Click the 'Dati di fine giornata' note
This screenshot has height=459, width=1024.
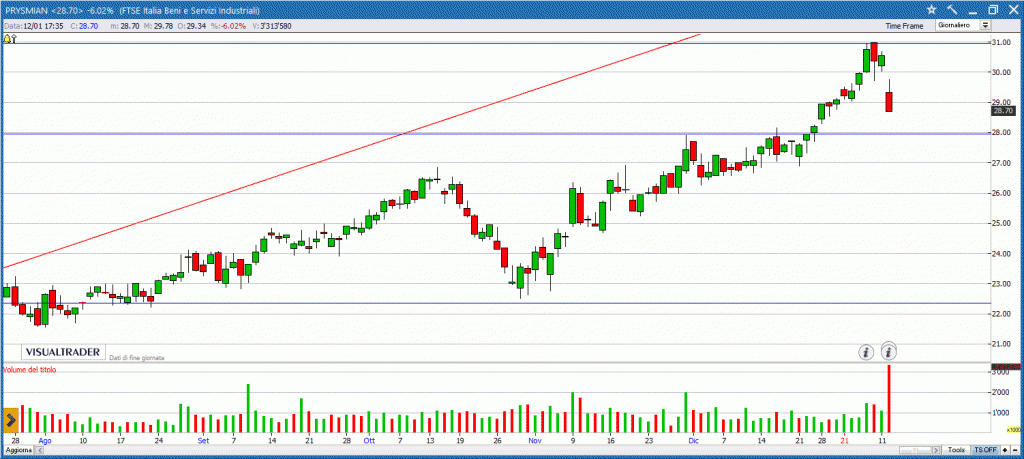pos(137,358)
